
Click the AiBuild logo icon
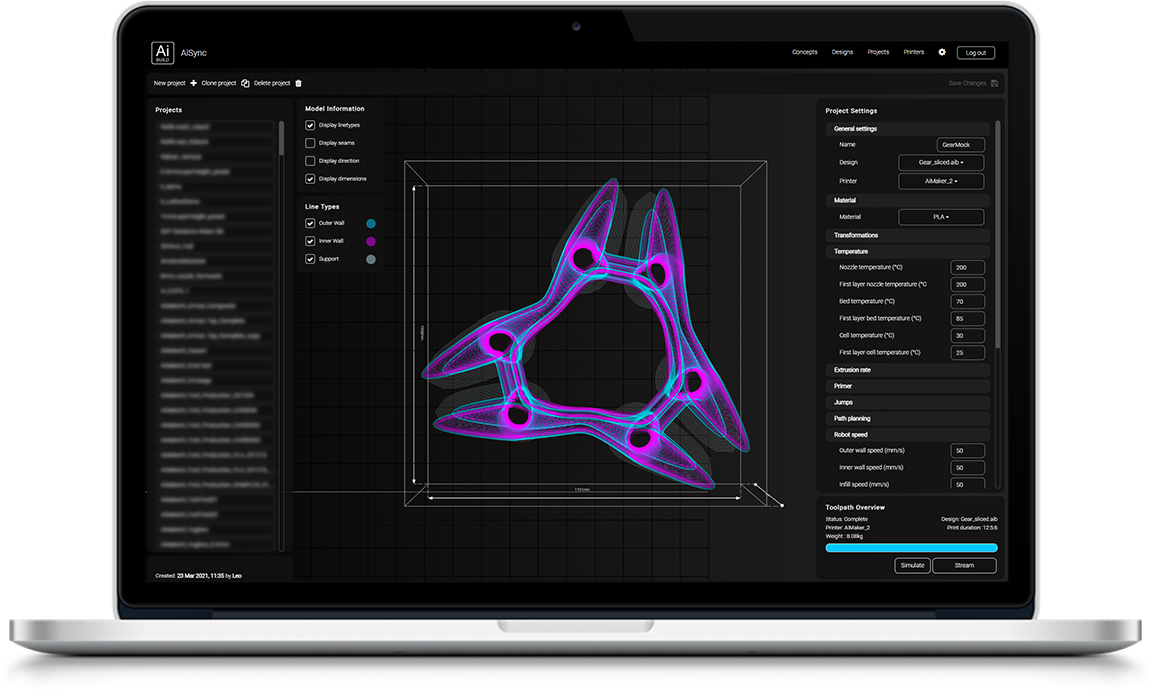pyautogui.click(x=162, y=53)
